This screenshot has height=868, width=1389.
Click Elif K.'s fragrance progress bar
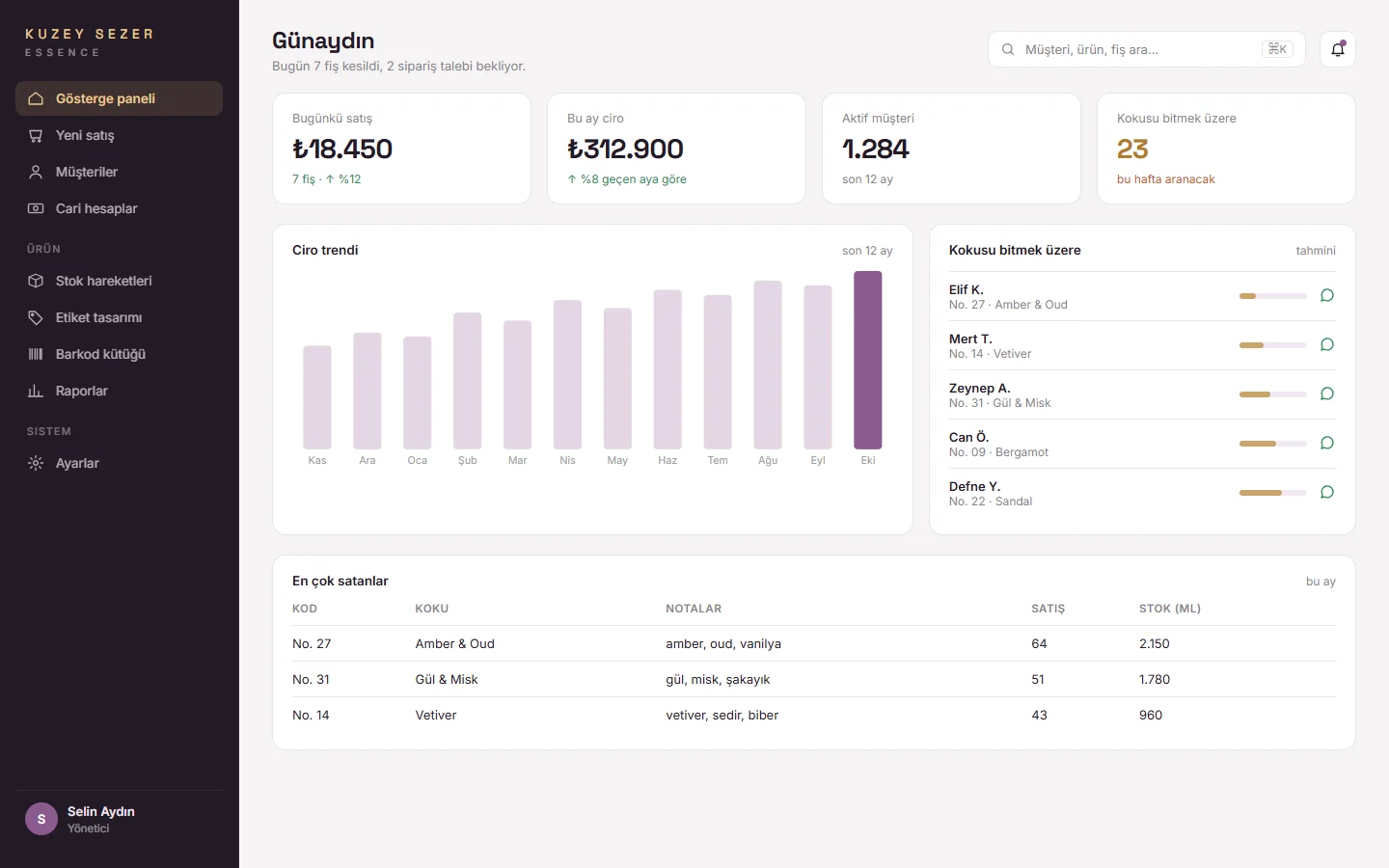[x=1273, y=296]
